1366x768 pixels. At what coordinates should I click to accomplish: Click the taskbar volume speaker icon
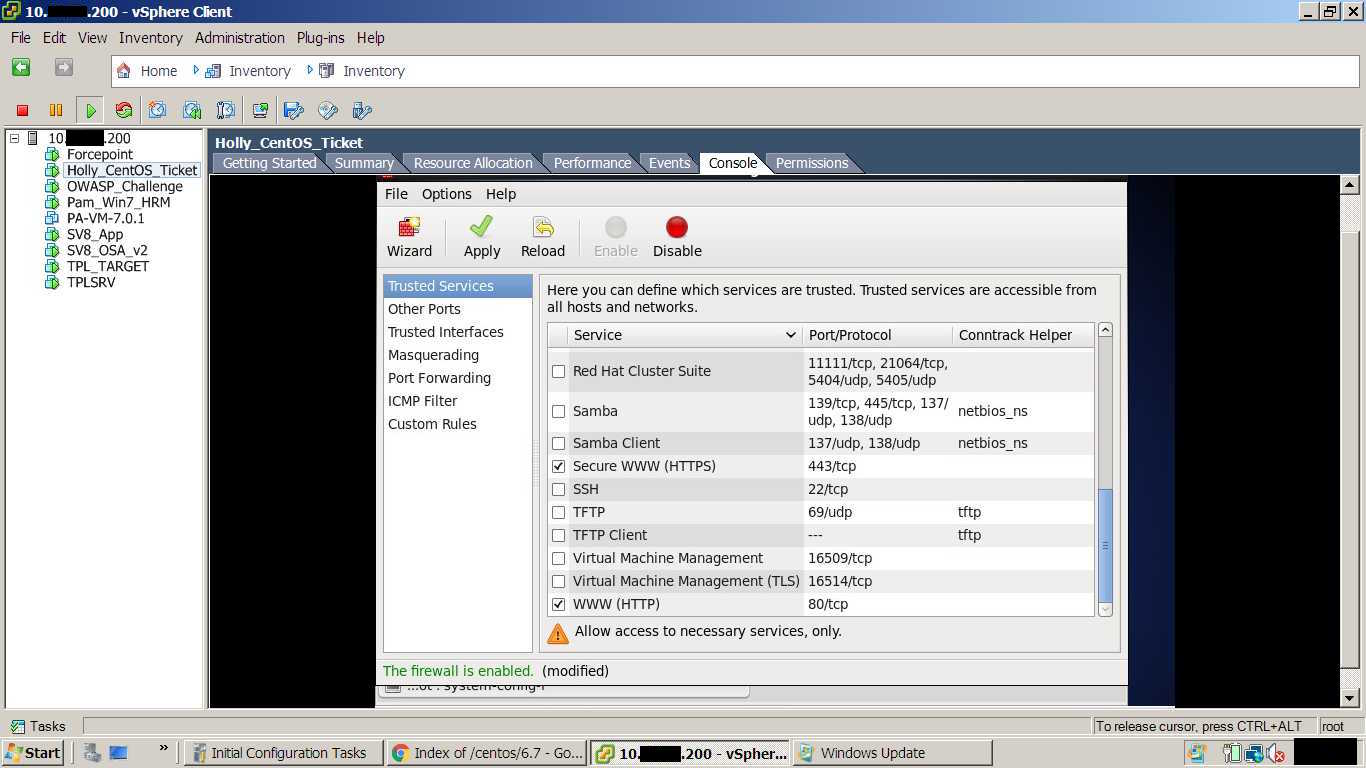pyautogui.click(x=1276, y=753)
